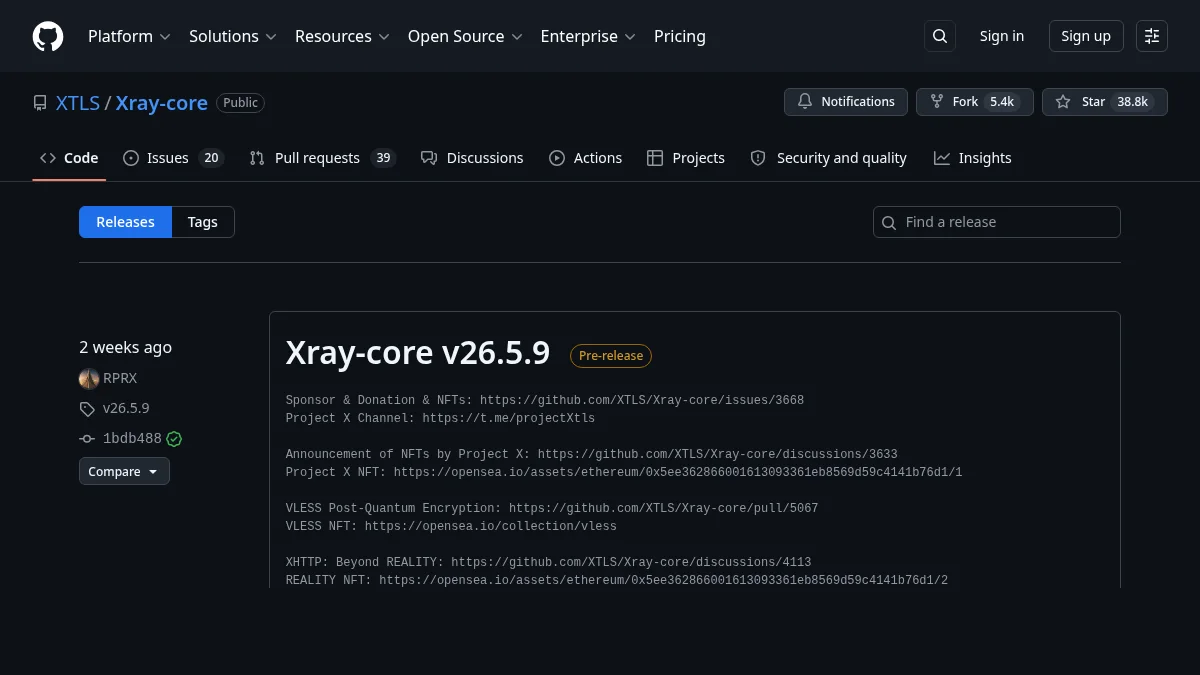This screenshot has height=675, width=1200.
Task: Click the 38.8k star count
Action: tap(1133, 102)
